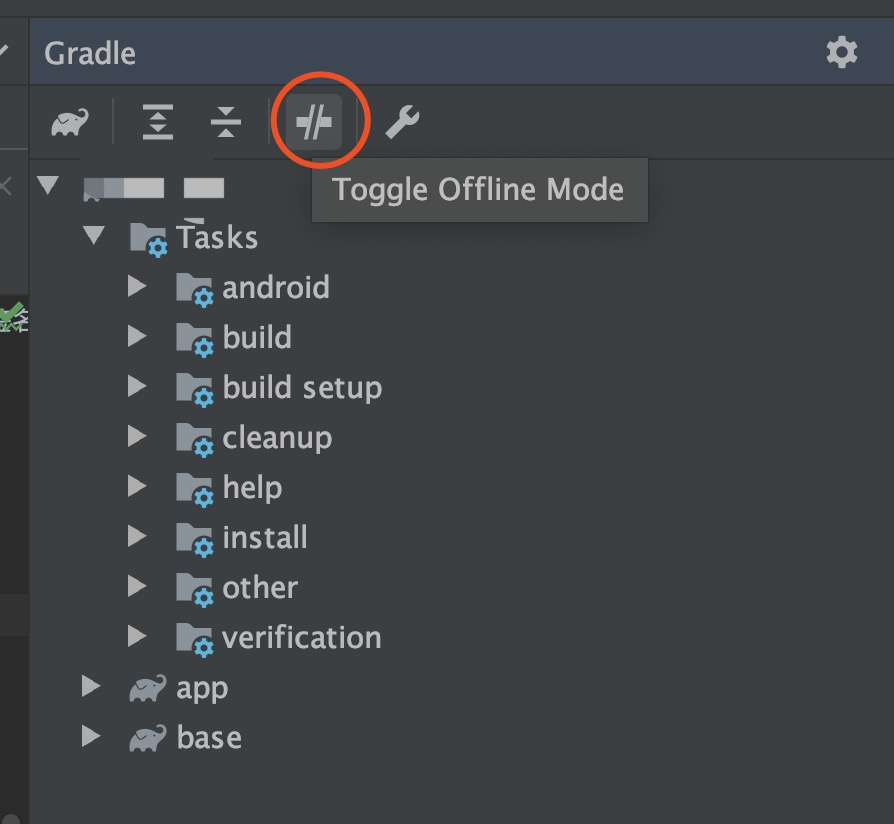Select the Tasks folder icon
Image resolution: width=894 pixels, height=824 pixels.
[149, 240]
